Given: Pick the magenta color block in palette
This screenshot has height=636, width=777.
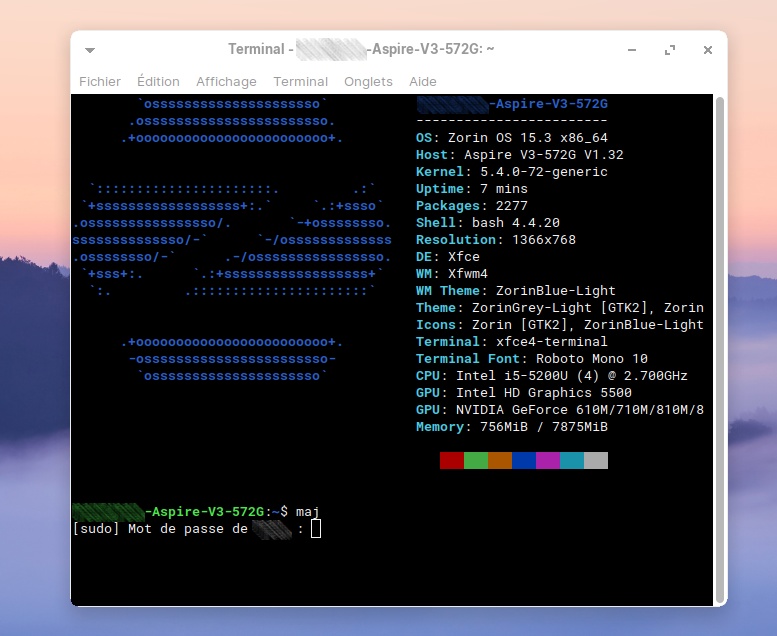Looking at the screenshot, I should click(548, 460).
